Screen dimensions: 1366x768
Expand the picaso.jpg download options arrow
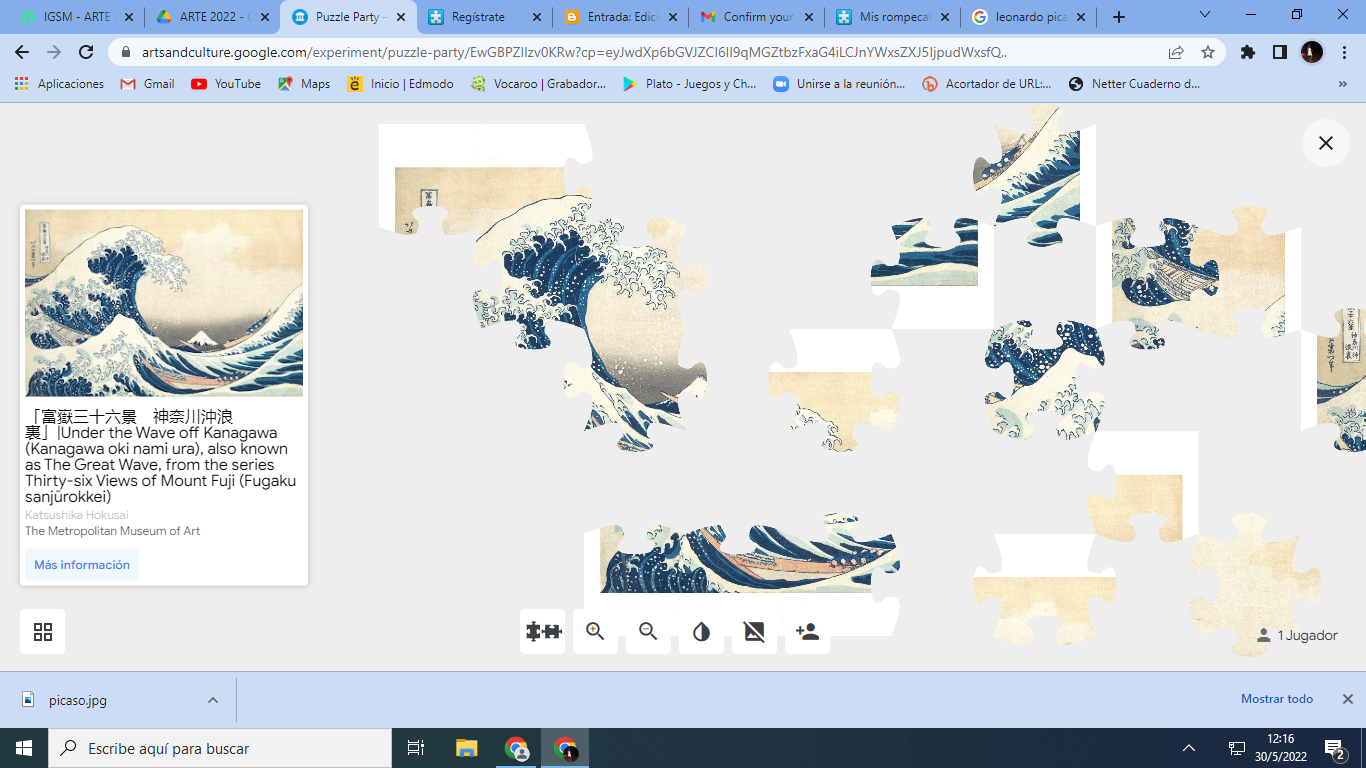click(x=212, y=700)
